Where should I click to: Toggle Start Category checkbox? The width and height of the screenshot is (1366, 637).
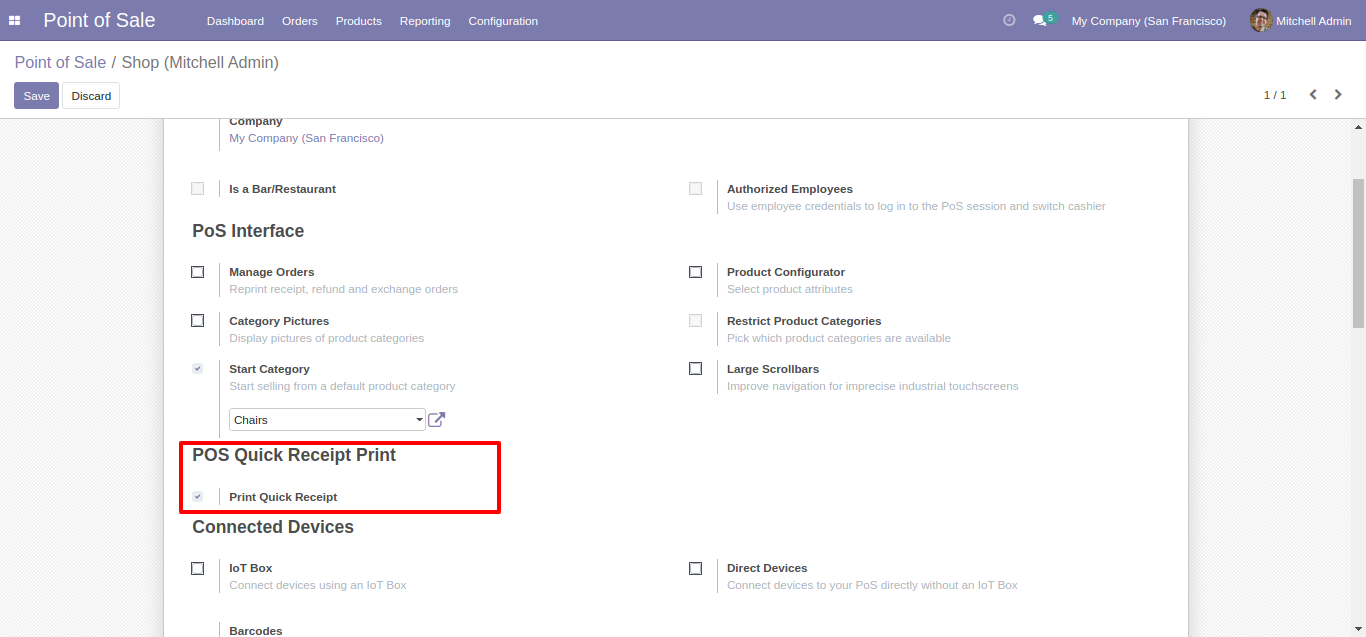pos(198,369)
